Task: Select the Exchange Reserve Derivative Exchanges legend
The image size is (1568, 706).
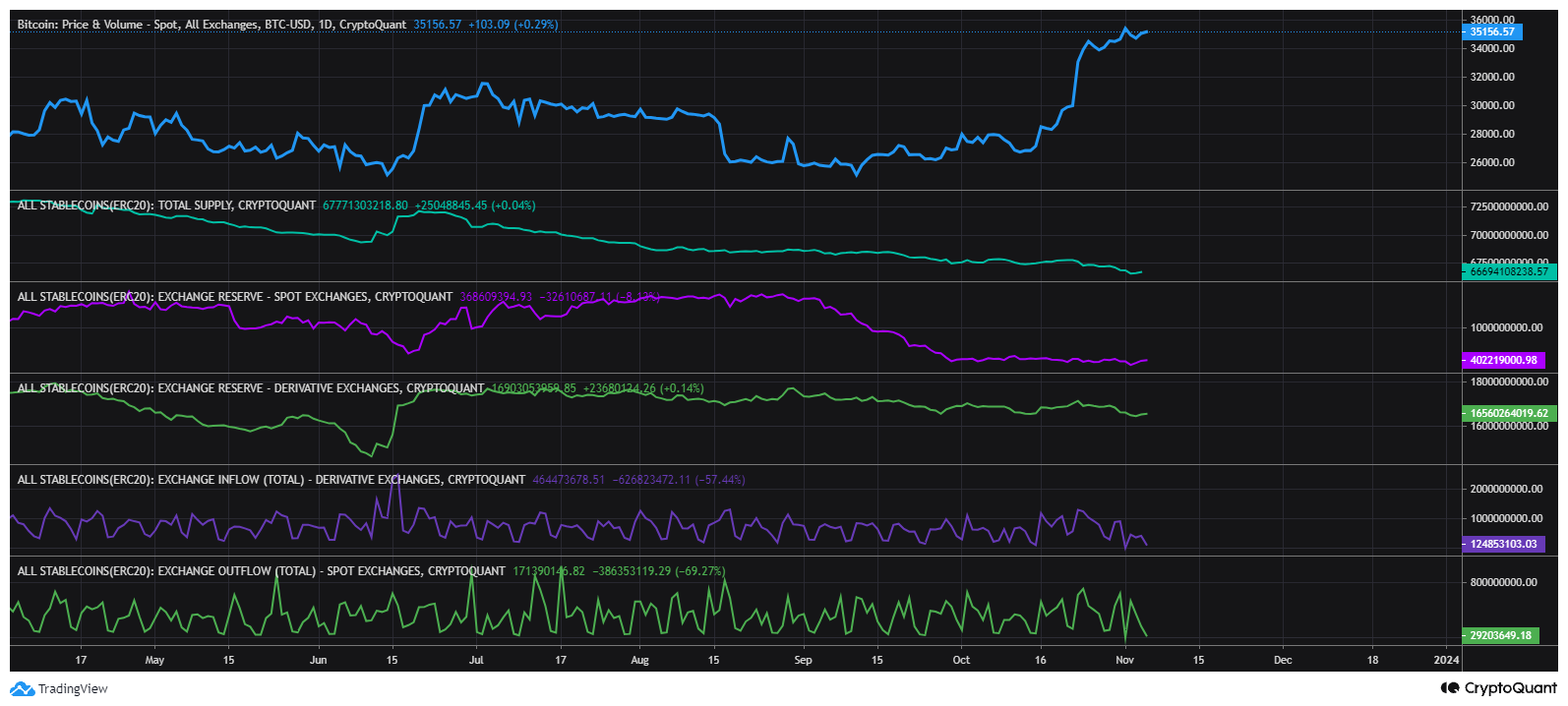Action: pyautogui.click(x=251, y=388)
